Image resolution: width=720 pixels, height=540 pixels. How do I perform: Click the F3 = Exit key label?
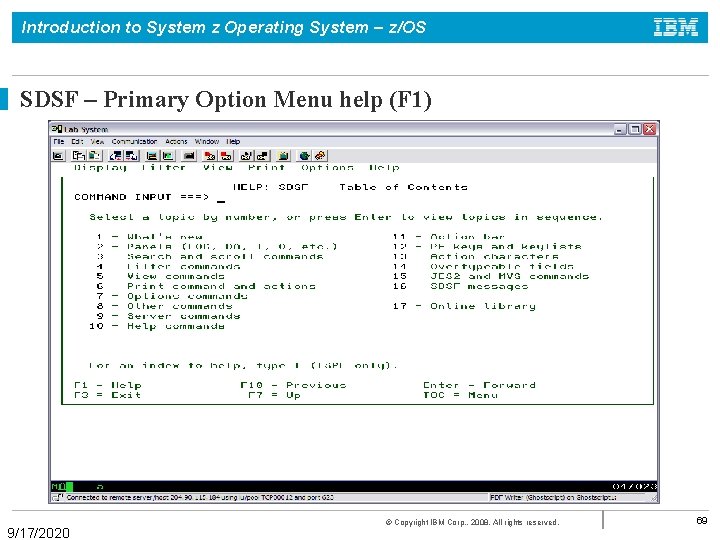pos(107,395)
